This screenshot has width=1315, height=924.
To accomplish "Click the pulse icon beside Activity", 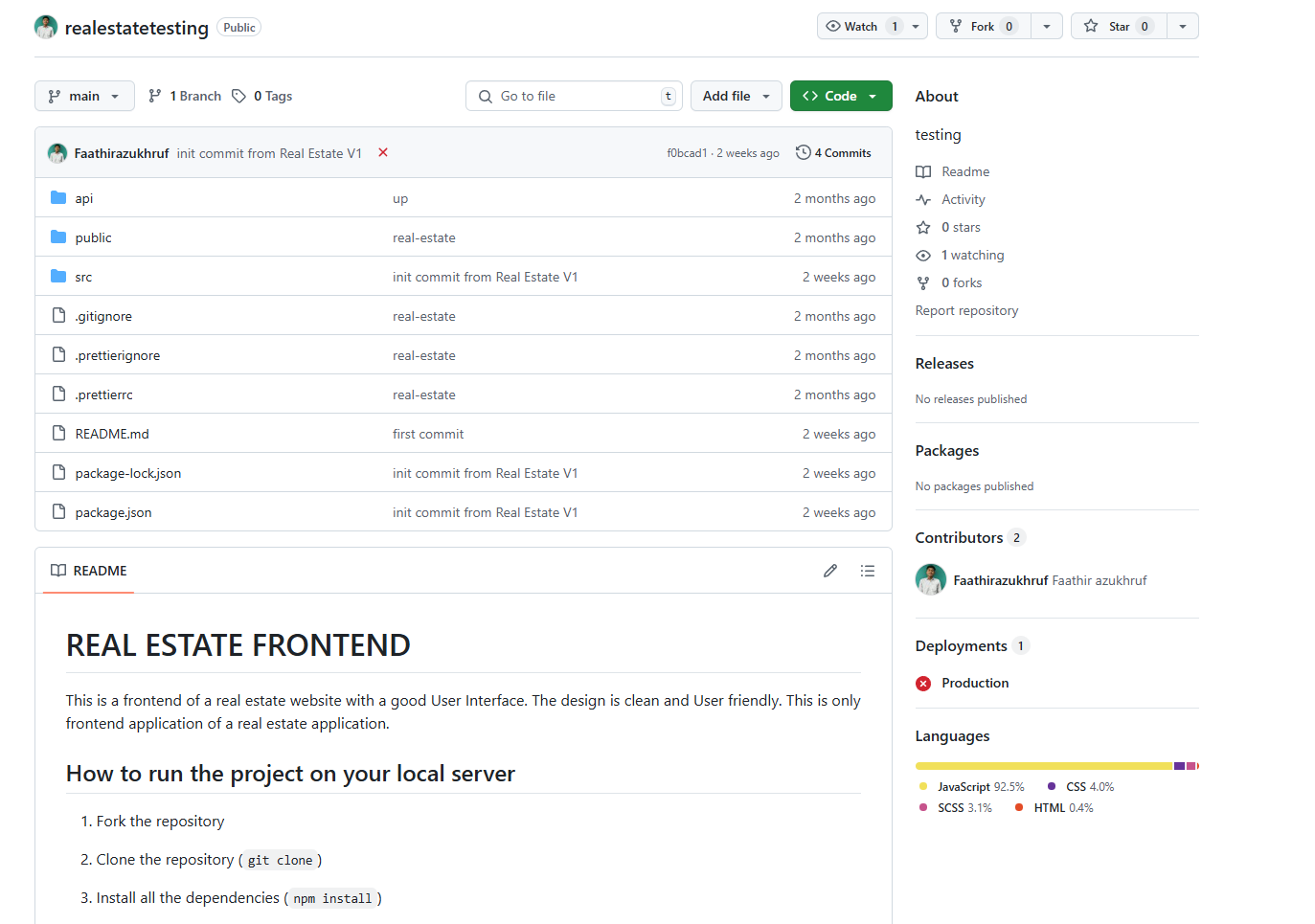I will 923,200.
